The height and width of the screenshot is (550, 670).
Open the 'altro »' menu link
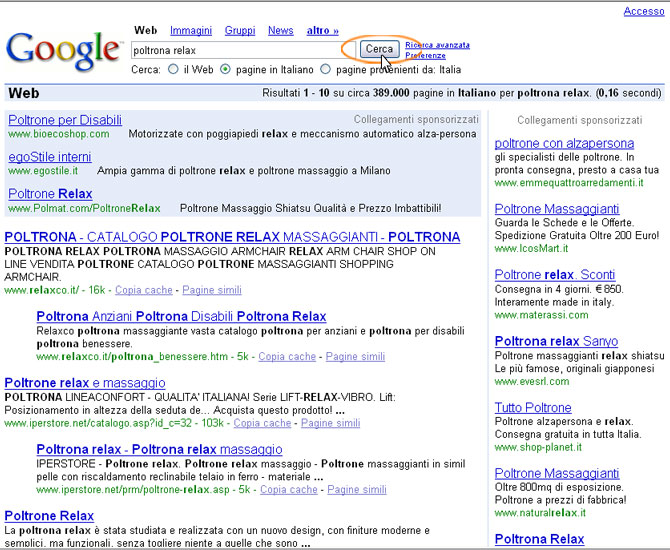323,31
